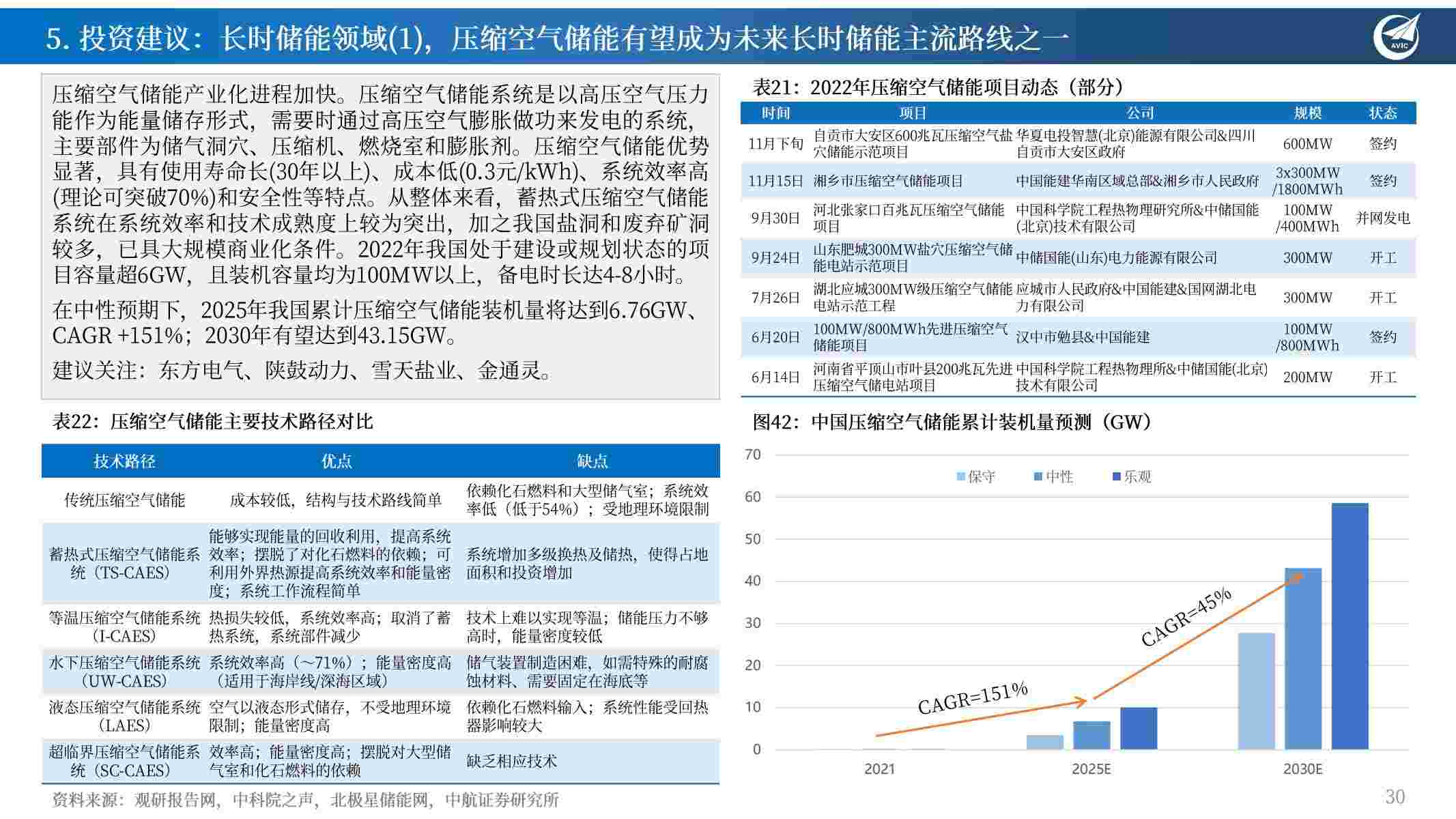Image resolution: width=1456 pixels, height=819 pixels.
Task: Click the 2025E x-axis label
Action: pyautogui.click(x=1091, y=769)
